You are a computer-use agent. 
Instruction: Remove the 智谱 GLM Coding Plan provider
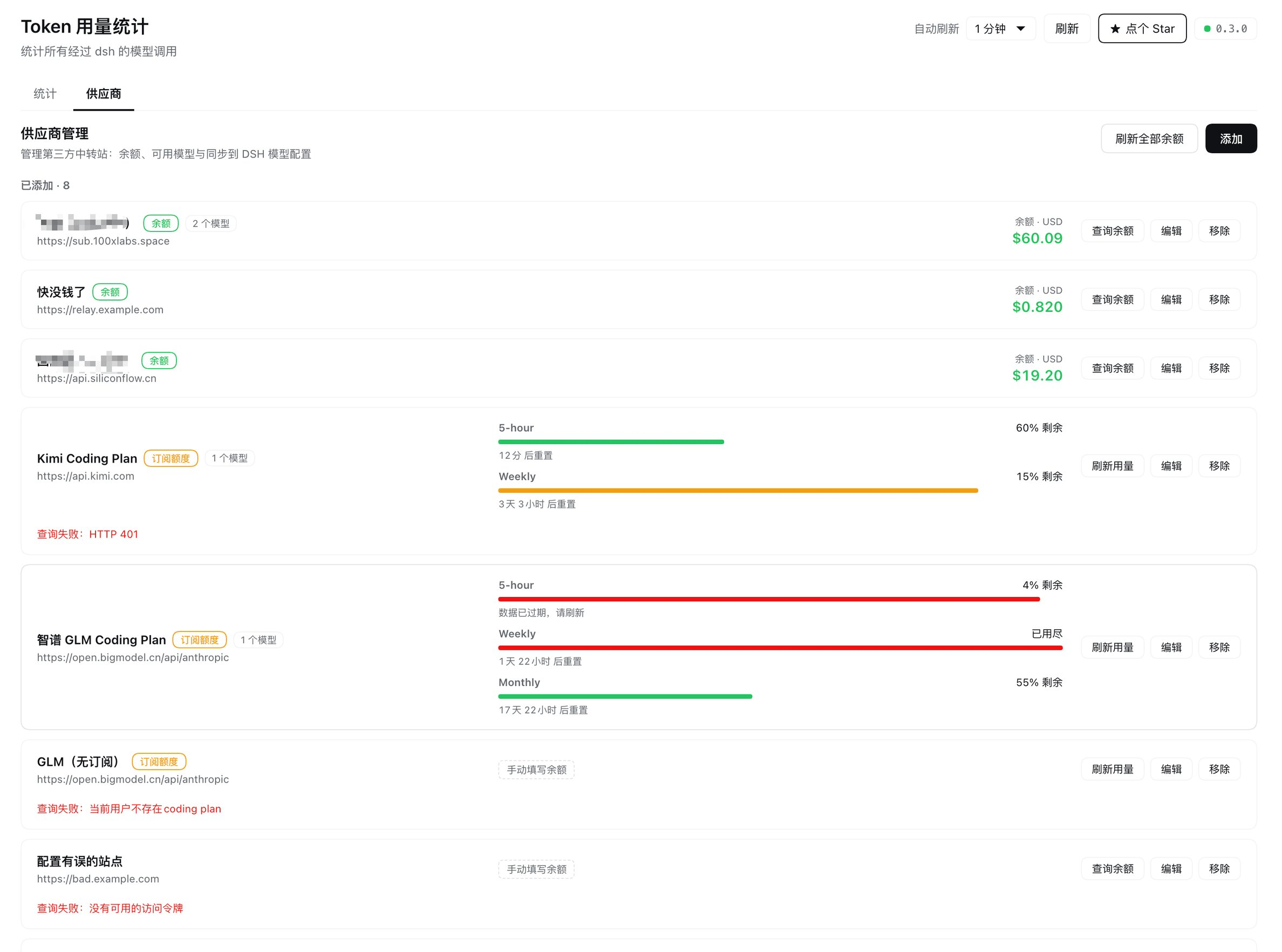pos(1219,647)
